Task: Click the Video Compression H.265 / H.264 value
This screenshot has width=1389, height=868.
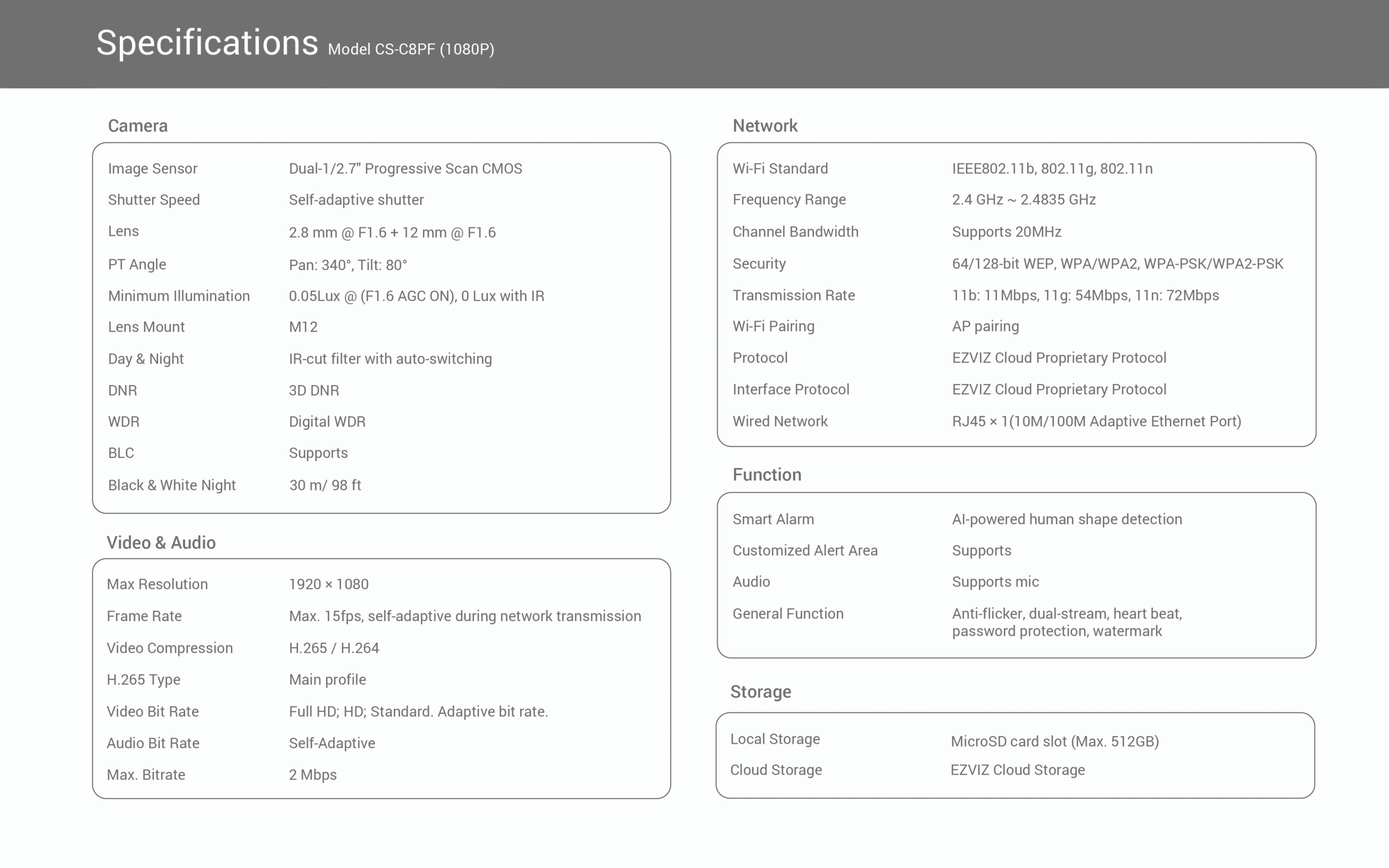Action: pos(334,648)
